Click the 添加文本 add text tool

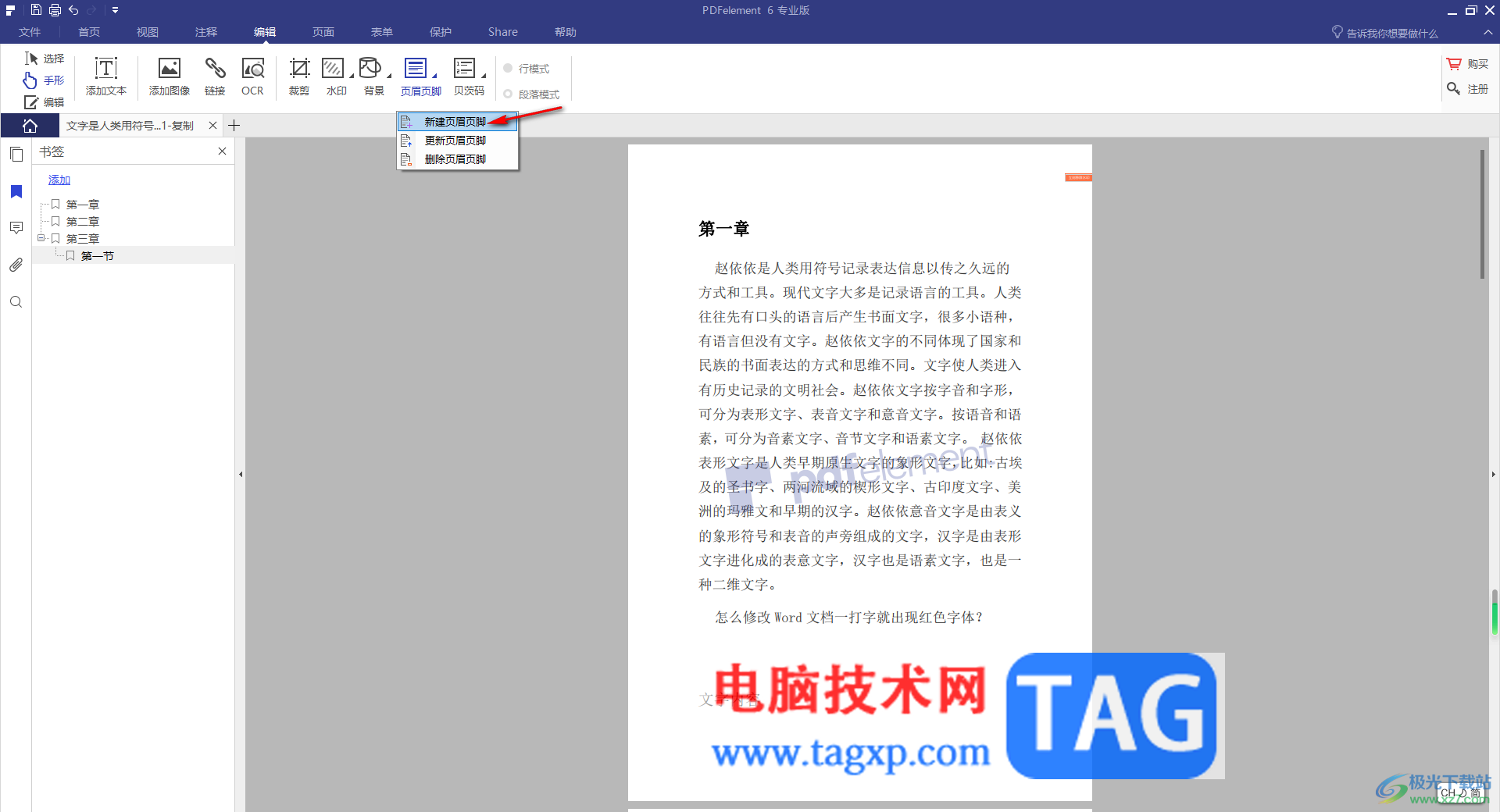tap(106, 77)
